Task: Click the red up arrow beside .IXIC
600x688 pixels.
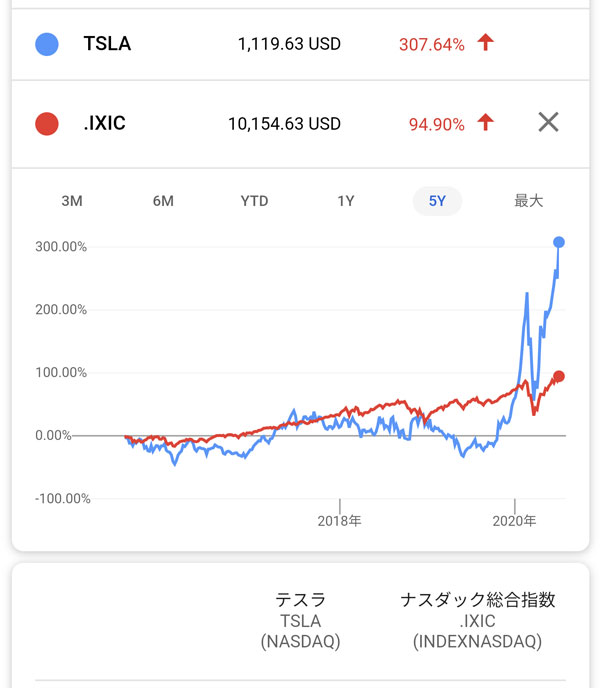Action: 486,123
